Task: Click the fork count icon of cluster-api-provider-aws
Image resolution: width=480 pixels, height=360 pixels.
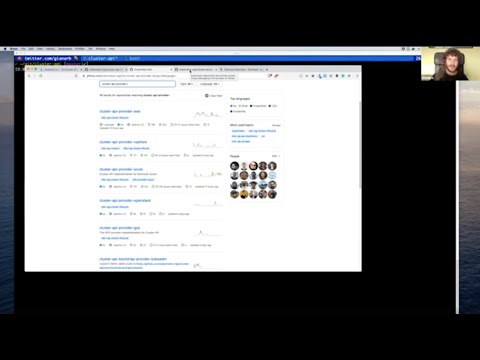Action: (149, 125)
